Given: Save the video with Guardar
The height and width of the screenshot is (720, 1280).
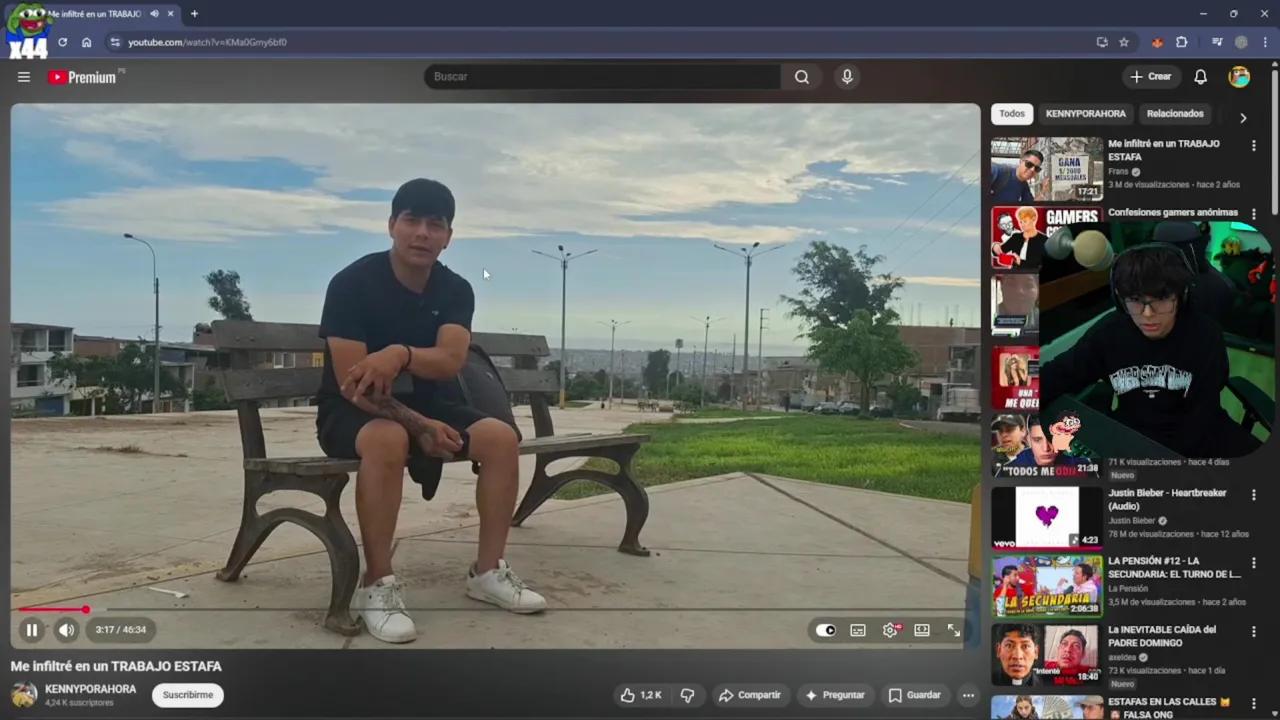Looking at the screenshot, I should pyautogui.click(x=915, y=695).
